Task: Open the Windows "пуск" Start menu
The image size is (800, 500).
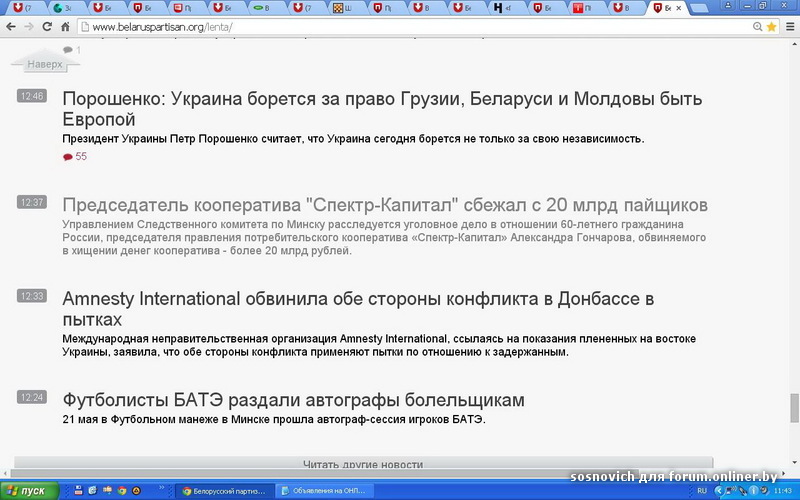Action: tap(29, 491)
